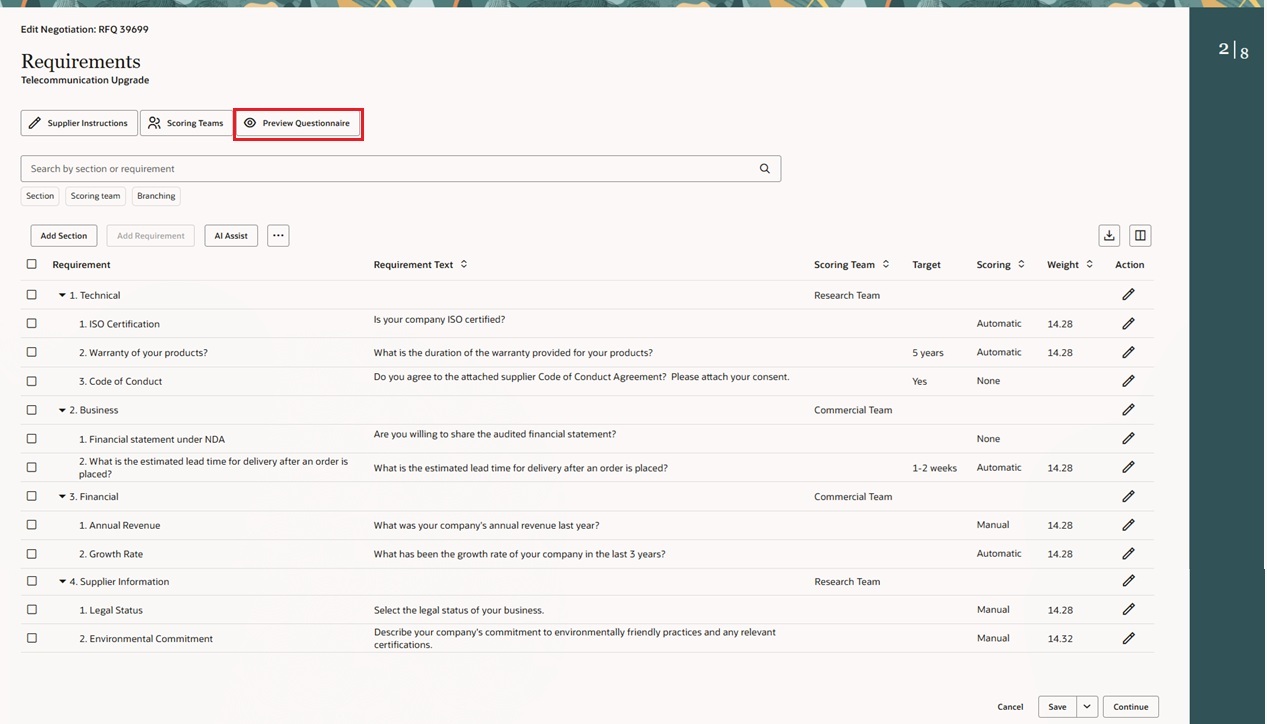This screenshot has width=1267, height=724.
Task: Select the Branching filter chip
Action: tap(156, 196)
